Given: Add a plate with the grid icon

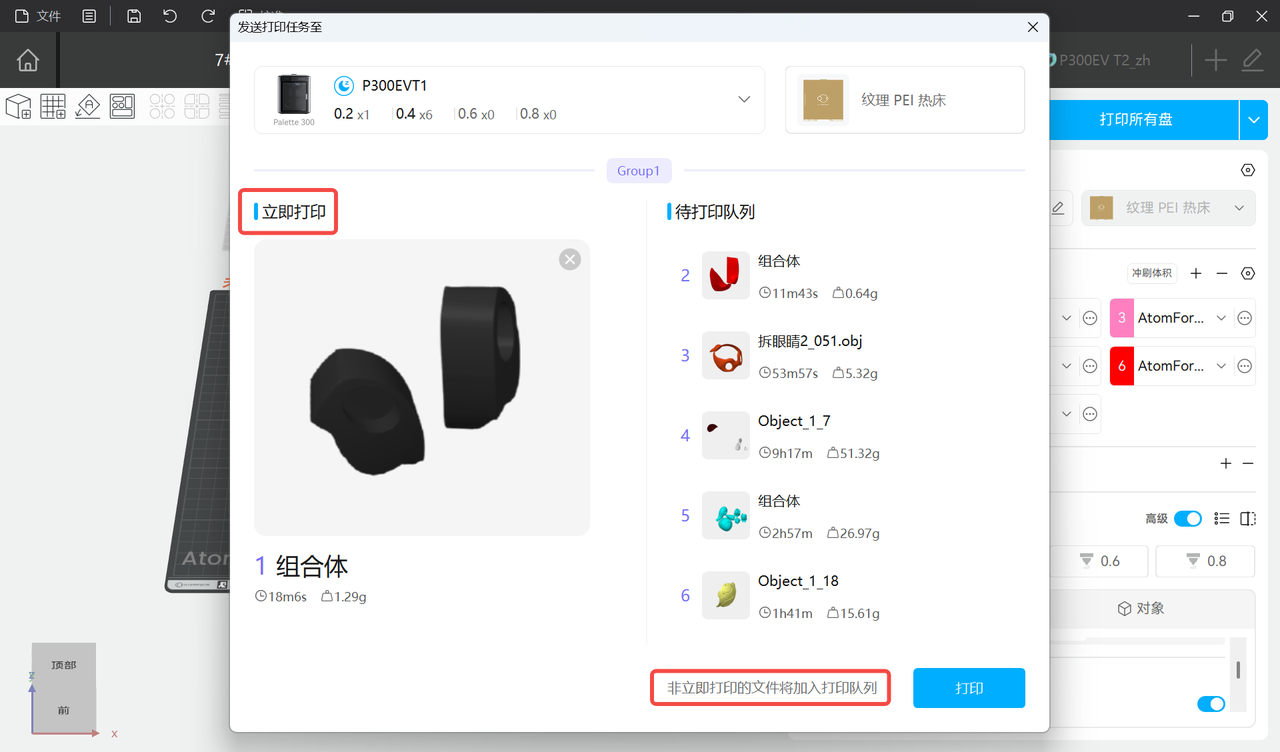Looking at the screenshot, I should (53, 106).
